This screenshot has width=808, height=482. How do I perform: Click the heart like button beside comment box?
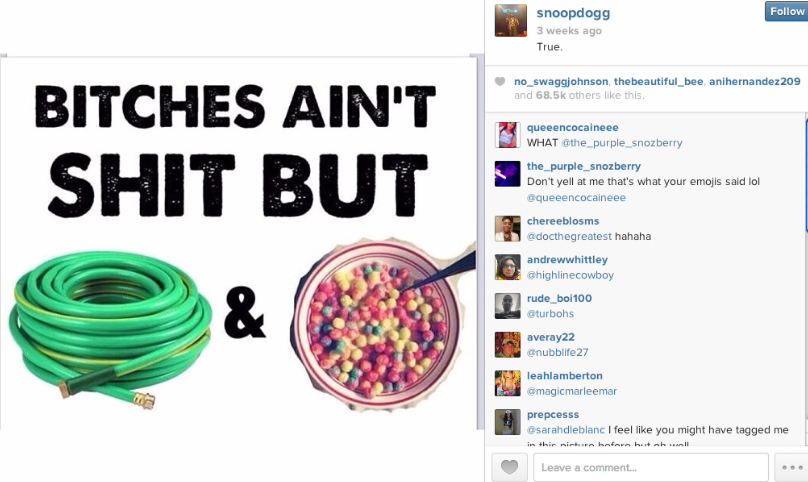[x=510, y=468]
